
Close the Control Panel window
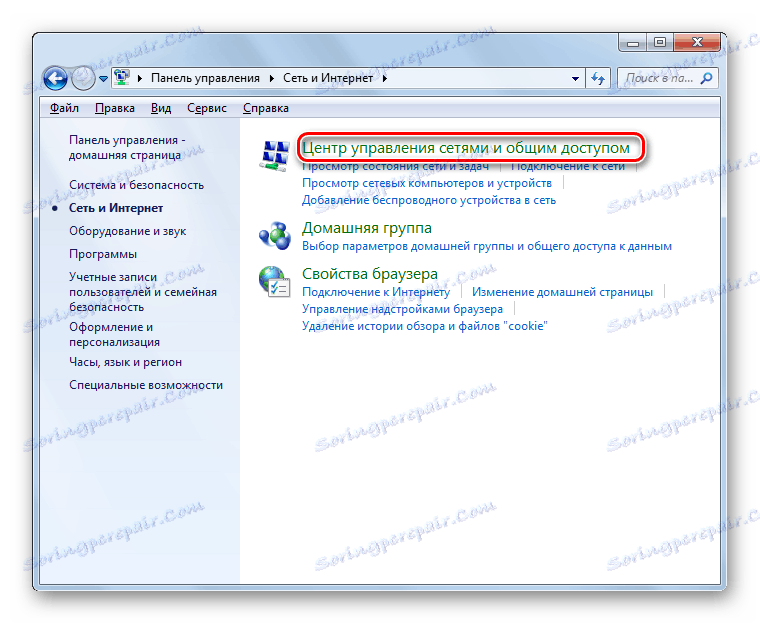coord(697,43)
